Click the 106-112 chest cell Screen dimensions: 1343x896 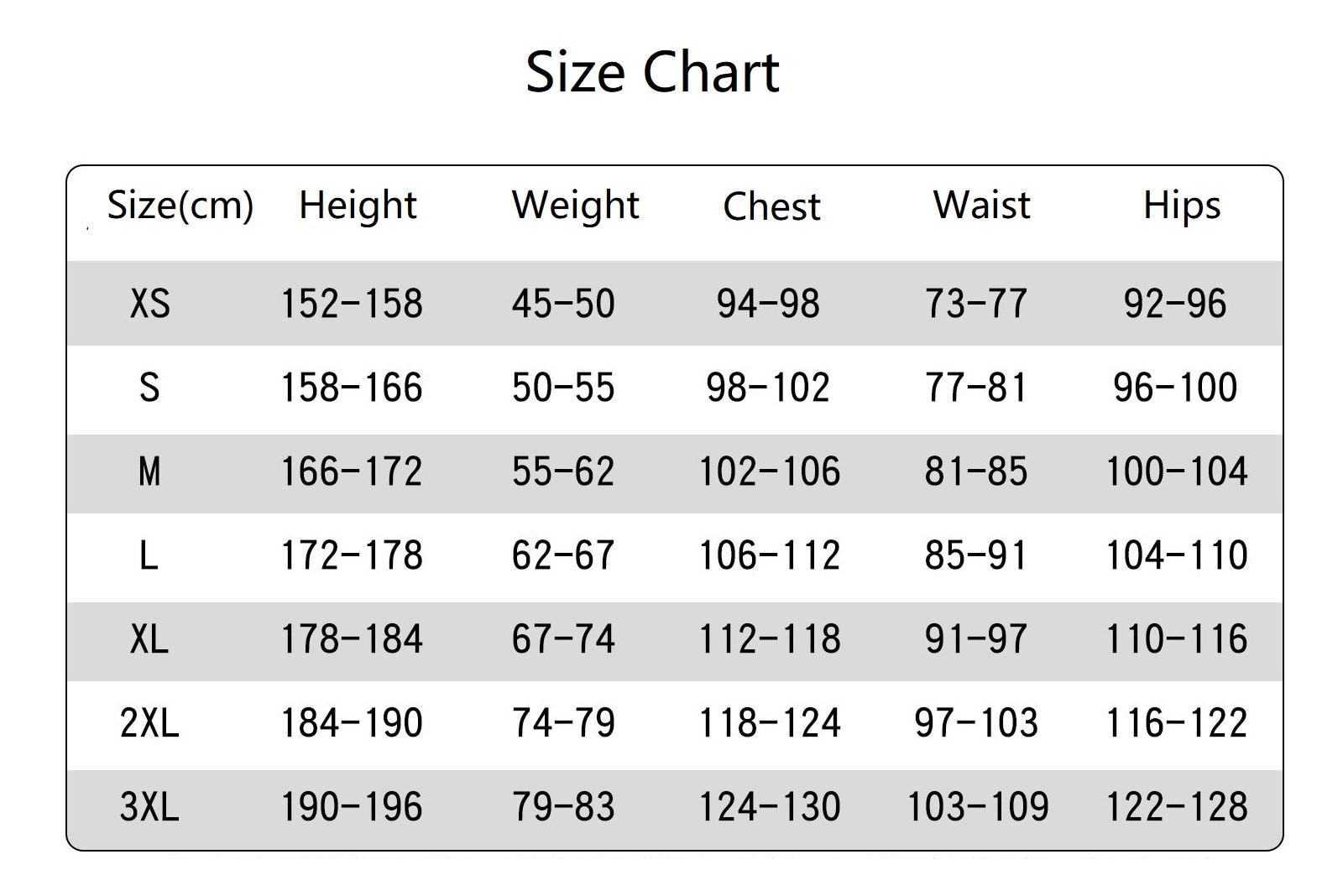point(770,555)
